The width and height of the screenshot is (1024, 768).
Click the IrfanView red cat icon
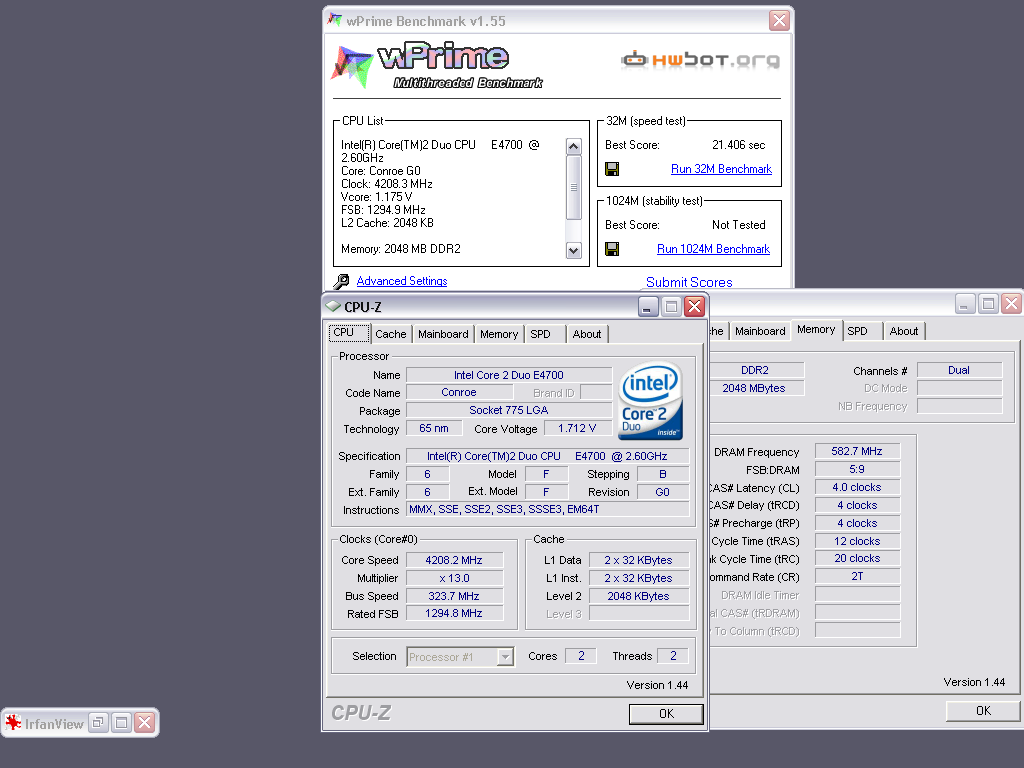pyautogui.click(x=13, y=723)
